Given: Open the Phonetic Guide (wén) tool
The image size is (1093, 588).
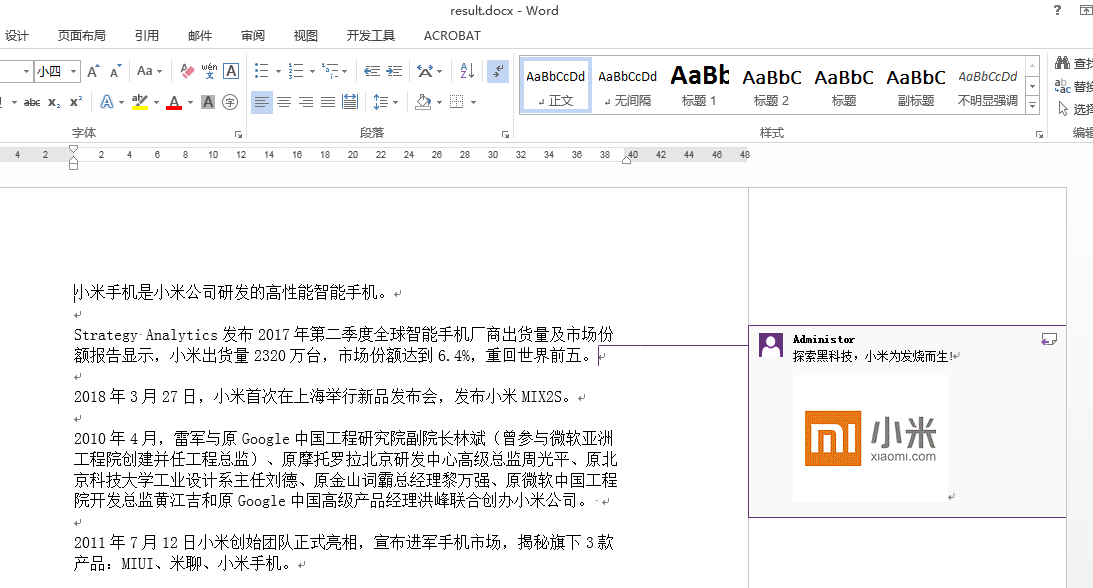Looking at the screenshot, I should click(x=209, y=71).
